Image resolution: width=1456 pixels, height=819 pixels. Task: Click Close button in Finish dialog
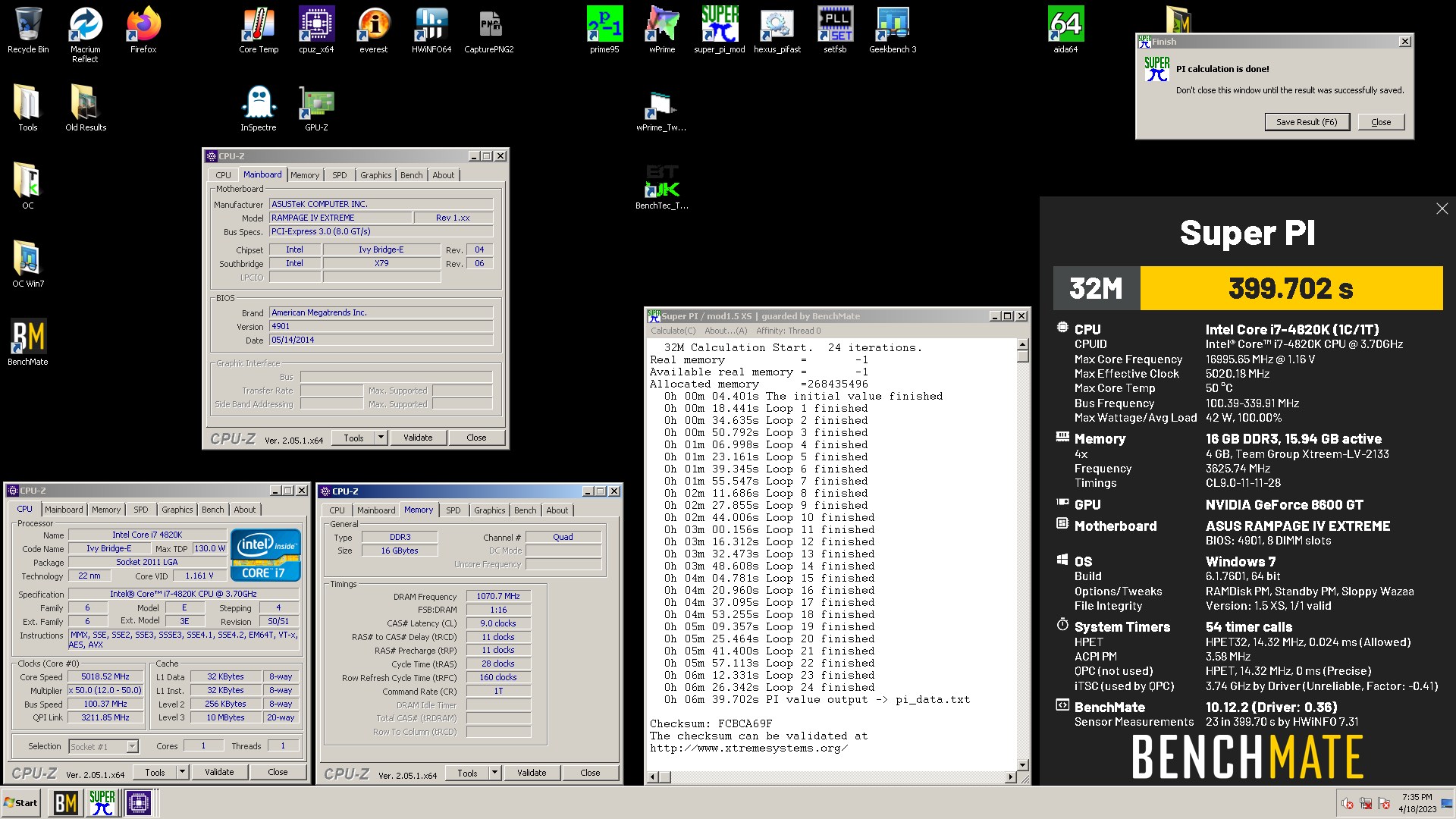(x=1381, y=122)
